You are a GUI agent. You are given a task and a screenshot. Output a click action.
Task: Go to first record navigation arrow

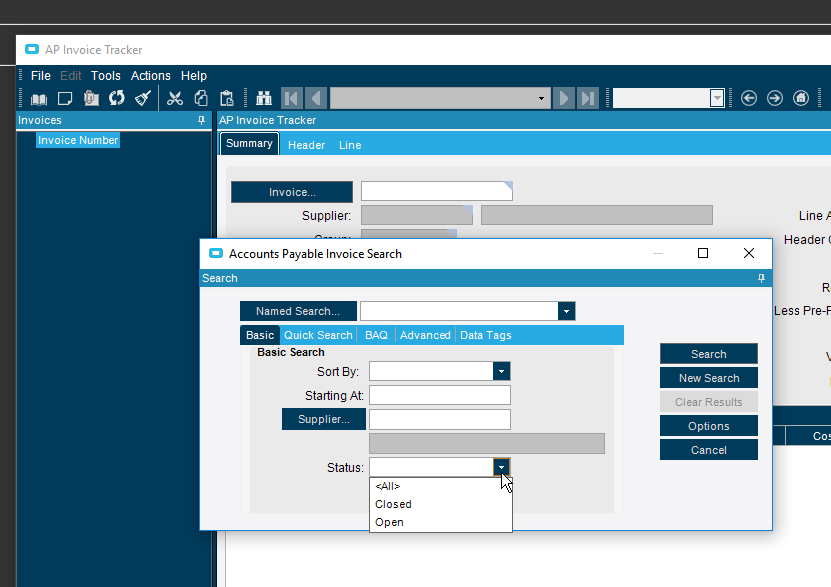pyautogui.click(x=291, y=98)
